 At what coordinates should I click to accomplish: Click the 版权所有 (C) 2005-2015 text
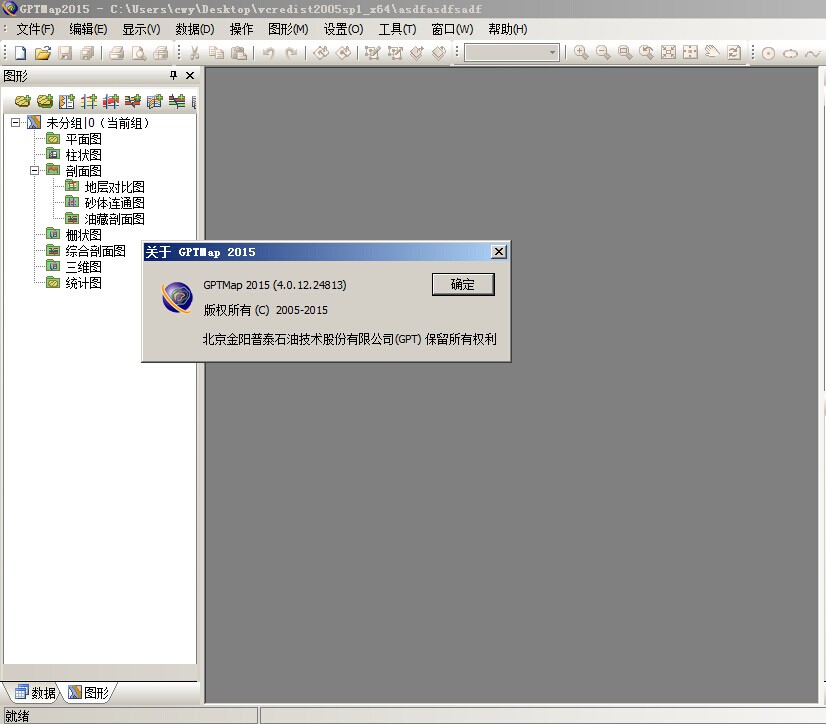pos(266,310)
